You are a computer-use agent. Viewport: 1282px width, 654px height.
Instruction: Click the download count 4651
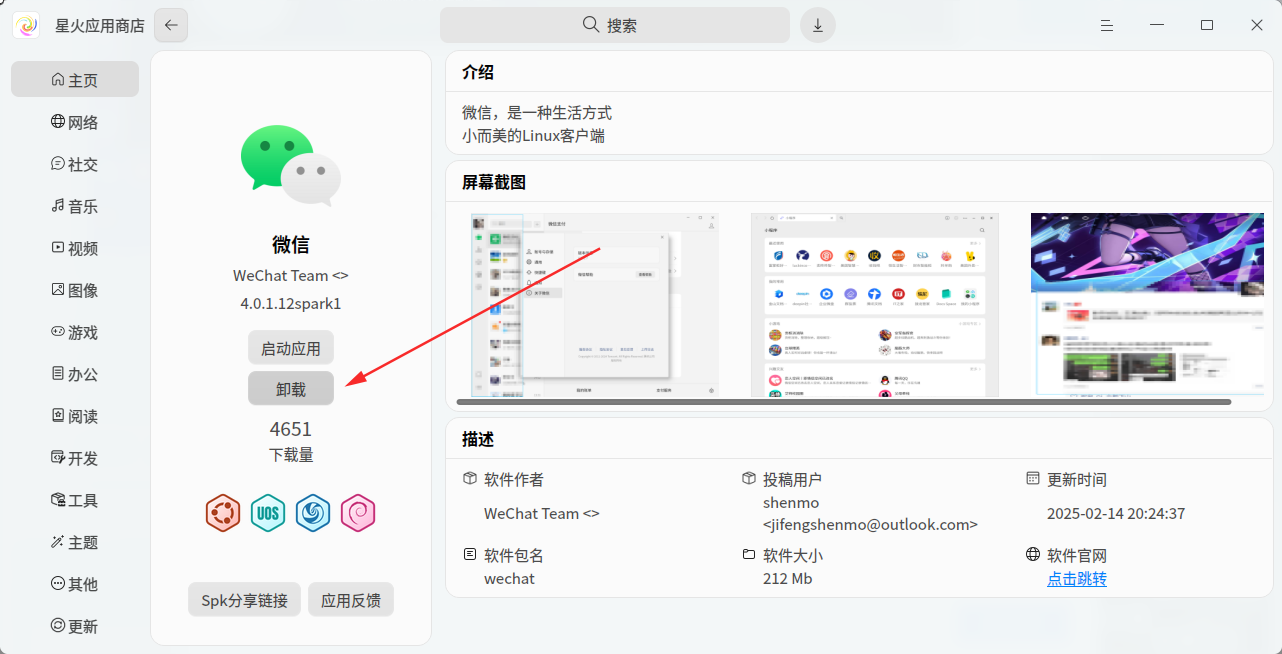(x=291, y=429)
